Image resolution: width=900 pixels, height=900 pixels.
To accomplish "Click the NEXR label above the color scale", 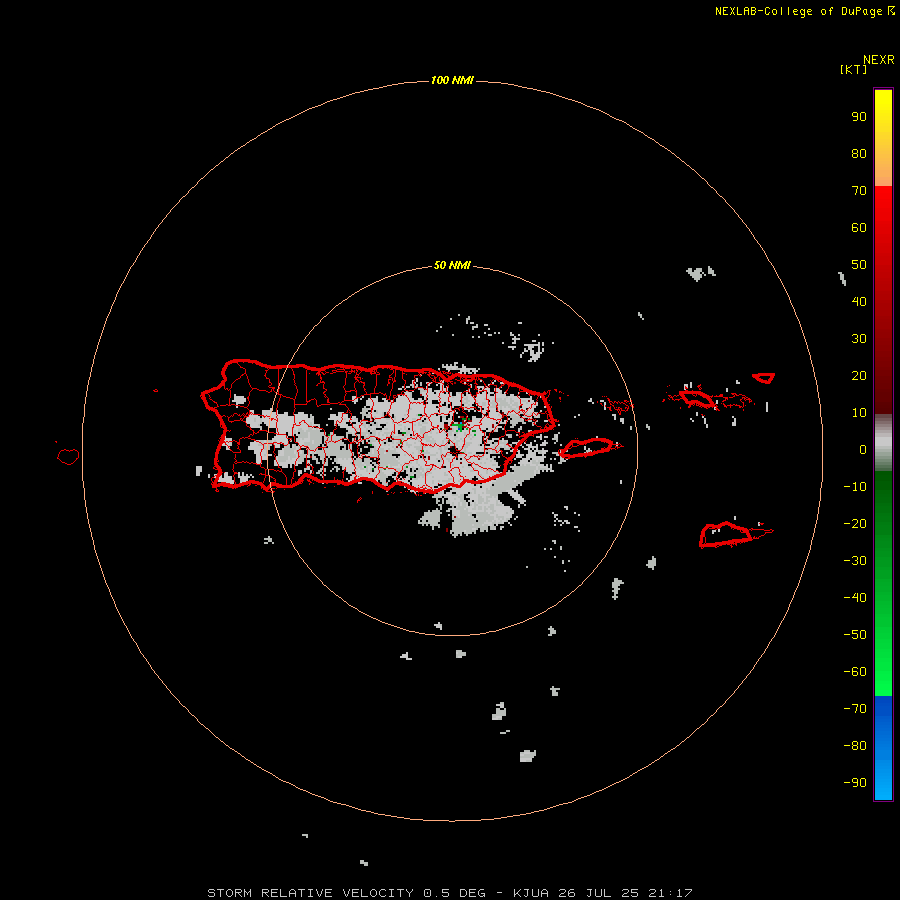I will point(879,60).
